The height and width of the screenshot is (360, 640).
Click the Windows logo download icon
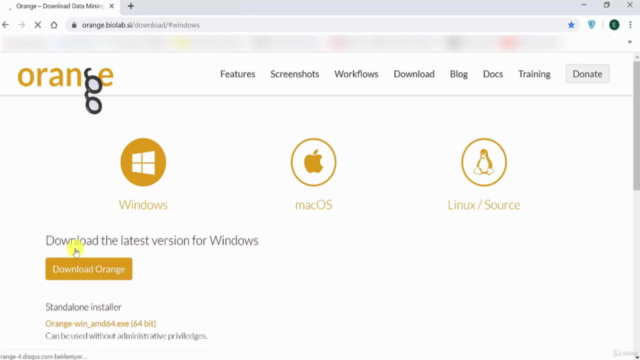pos(143,162)
